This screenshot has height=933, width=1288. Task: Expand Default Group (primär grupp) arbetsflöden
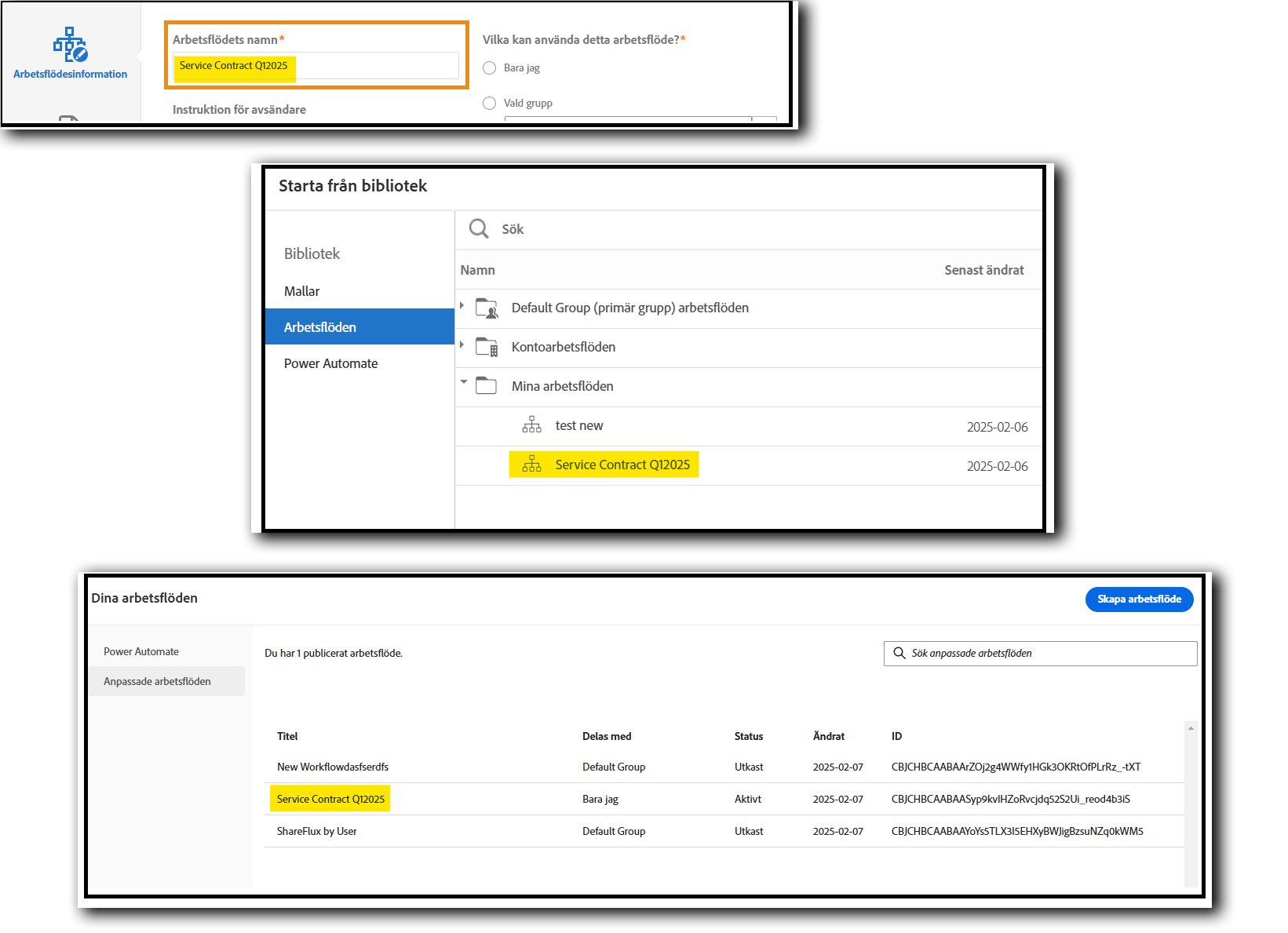click(462, 305)
